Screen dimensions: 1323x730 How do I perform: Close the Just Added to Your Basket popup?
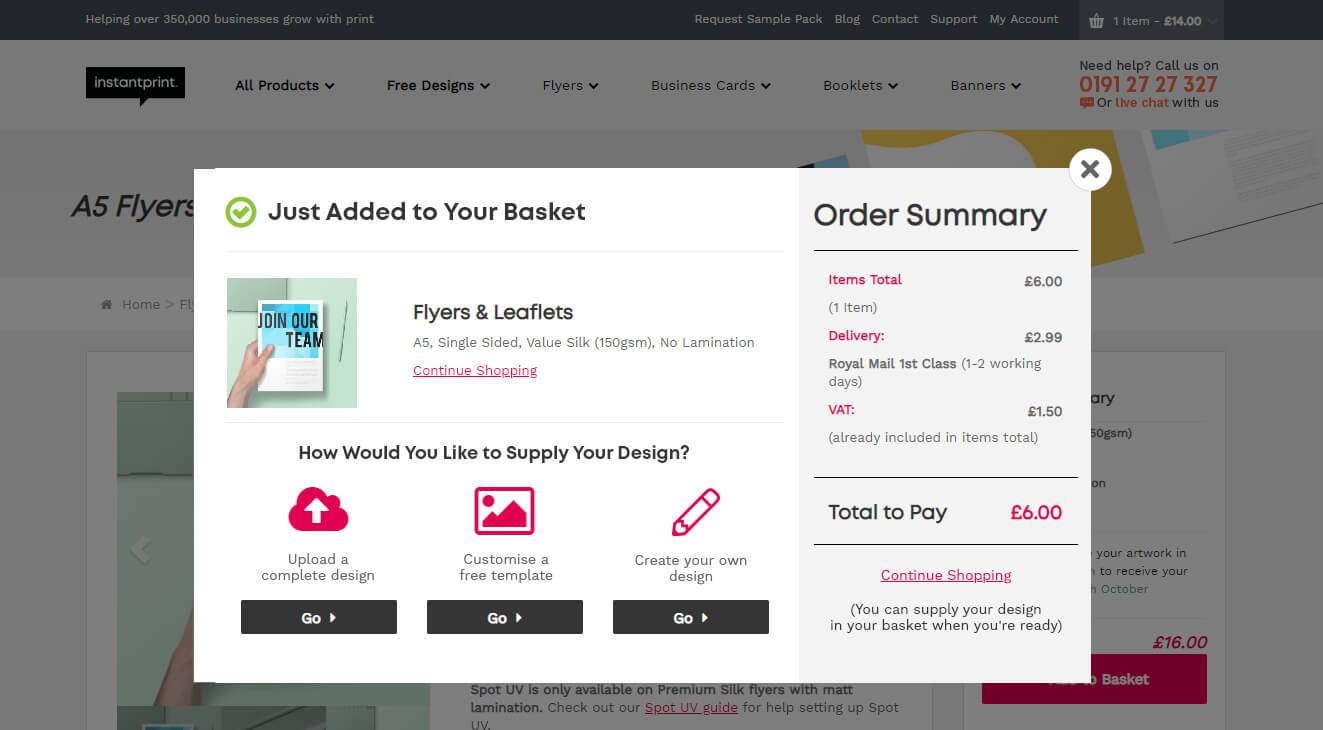(x=1090, y=169)
